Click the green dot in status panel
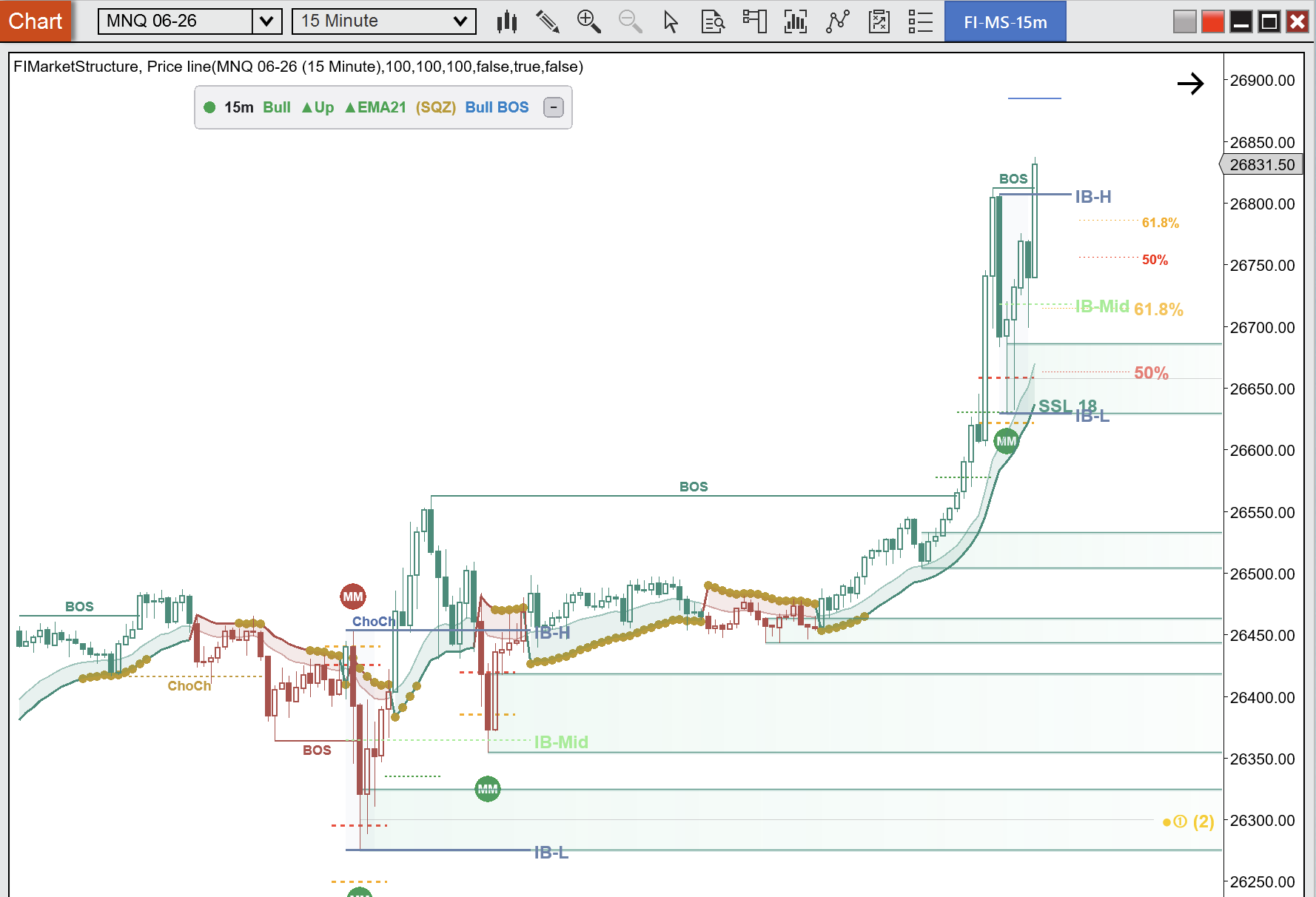Image resolution: width=1316 pixels, height=897 pixels. pyautogui.click(x=209, y=107)
